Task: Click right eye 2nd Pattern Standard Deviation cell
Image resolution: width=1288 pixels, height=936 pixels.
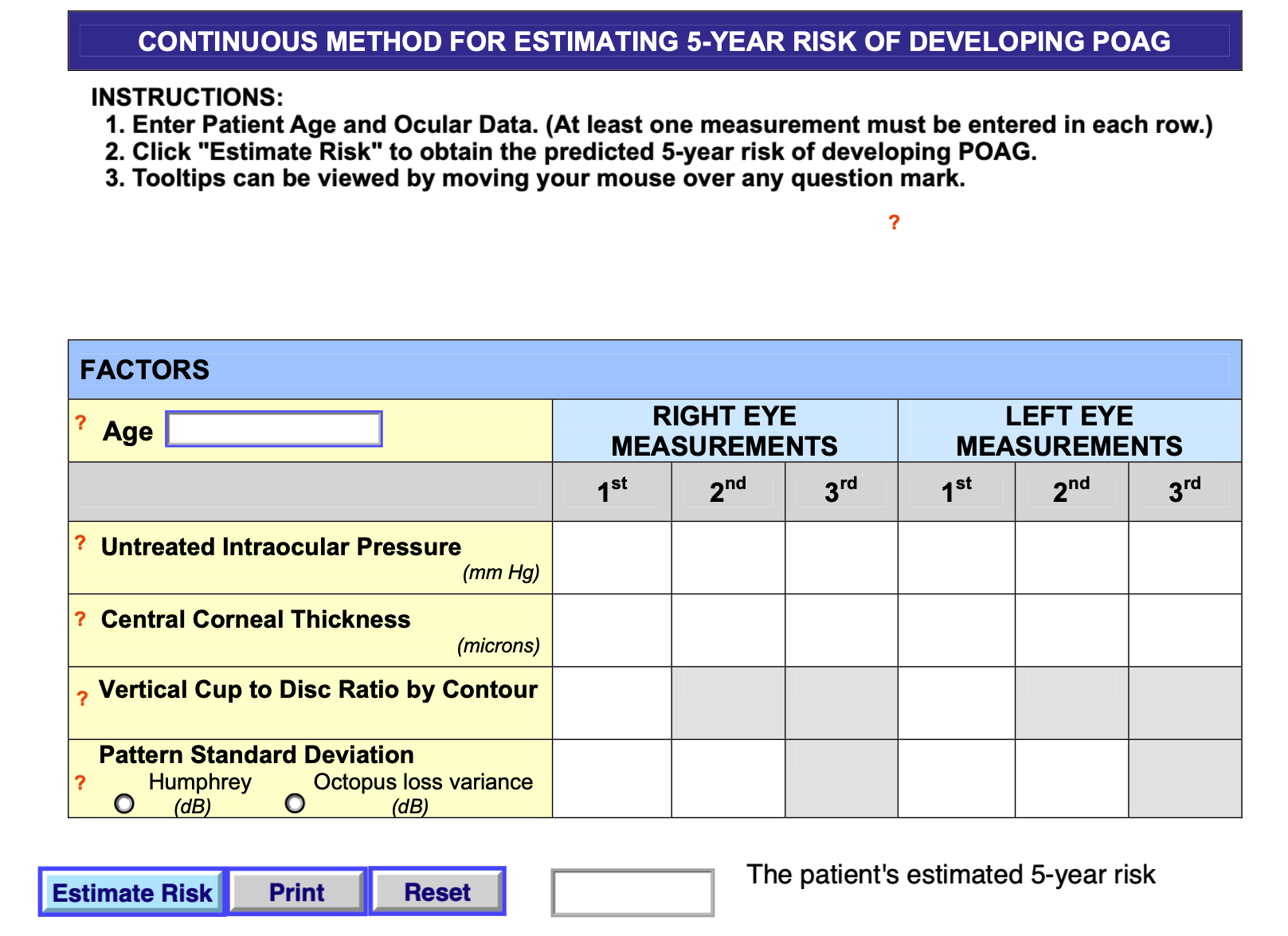Action: [x=728, y=778]
